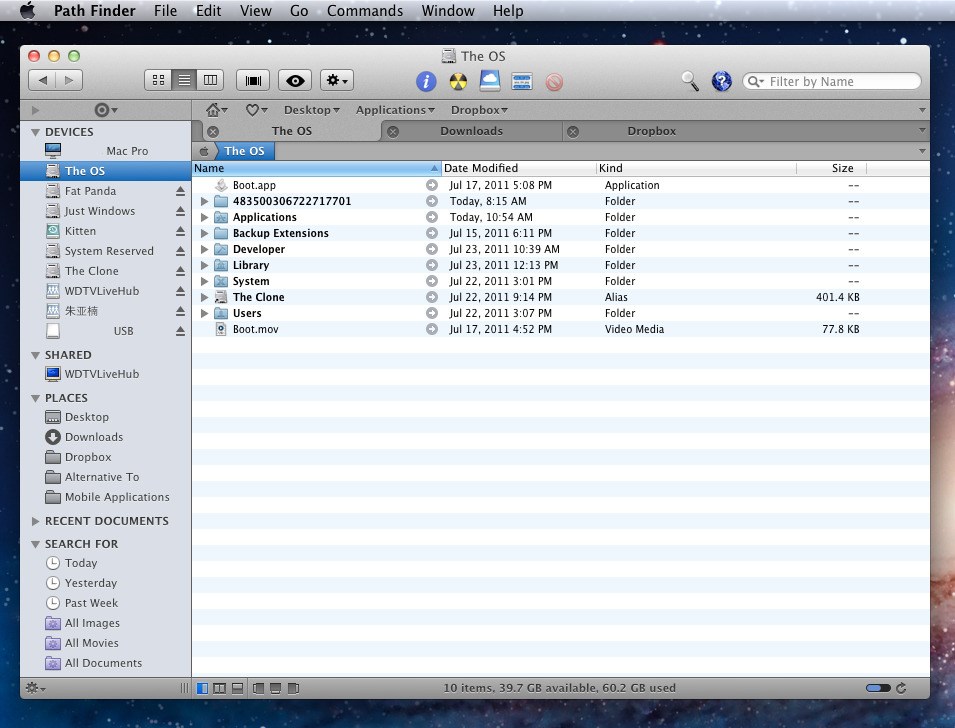Screen dimensions: 955x728
Task: Eject the Just Windows volume
Action: click(x=180, y=211)
